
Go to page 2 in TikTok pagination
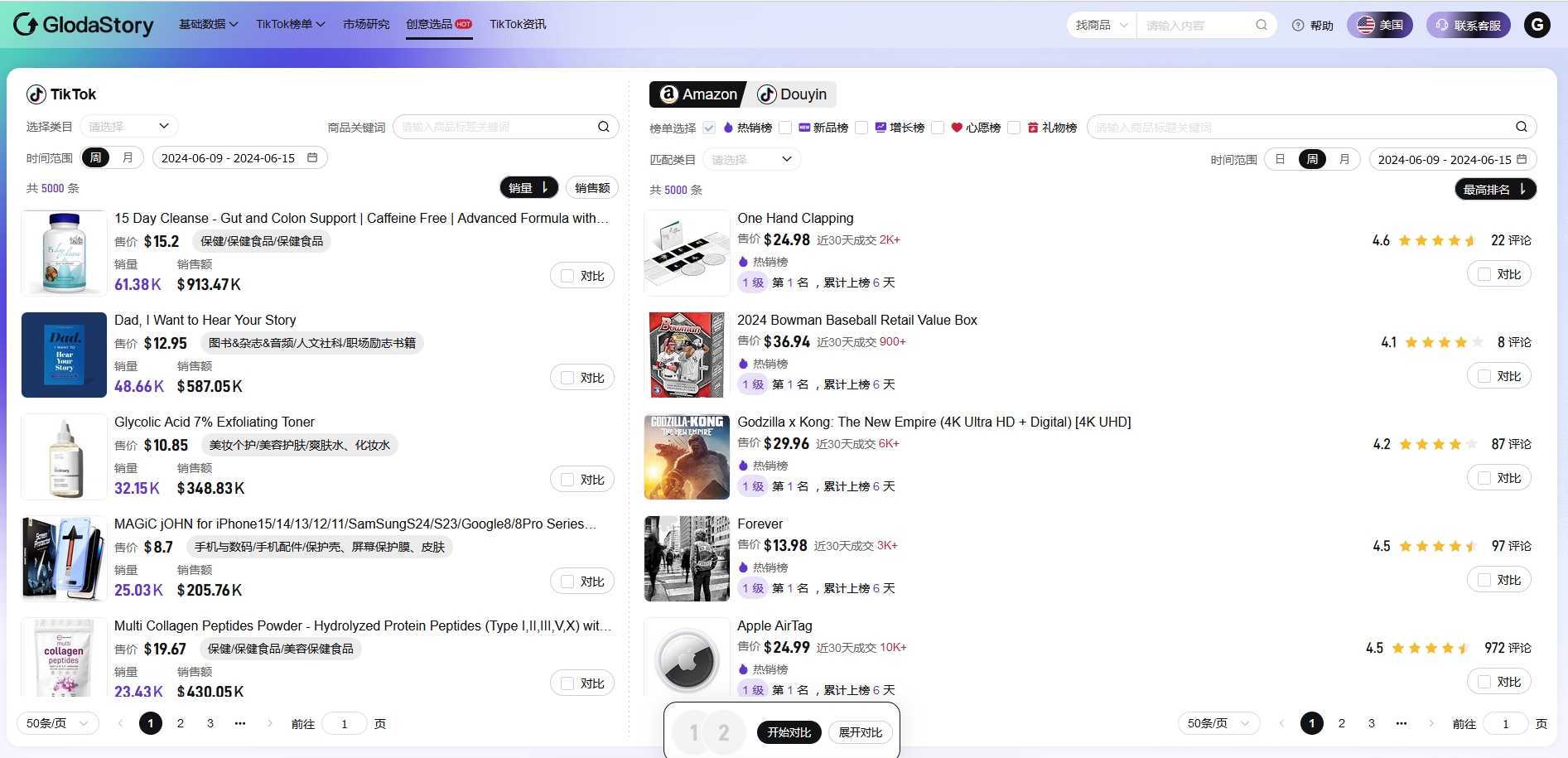coord(181,723)
